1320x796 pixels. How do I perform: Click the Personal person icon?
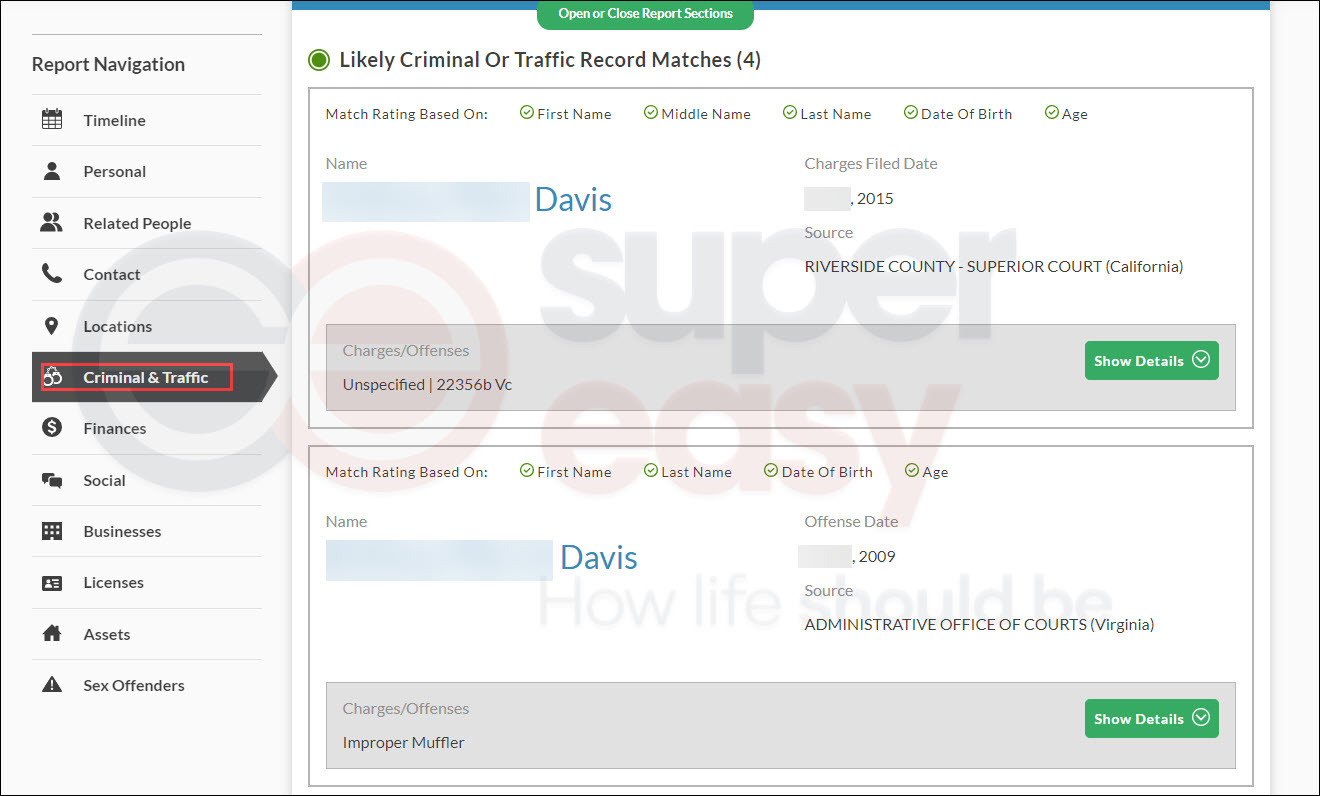(x=52, y=171)
